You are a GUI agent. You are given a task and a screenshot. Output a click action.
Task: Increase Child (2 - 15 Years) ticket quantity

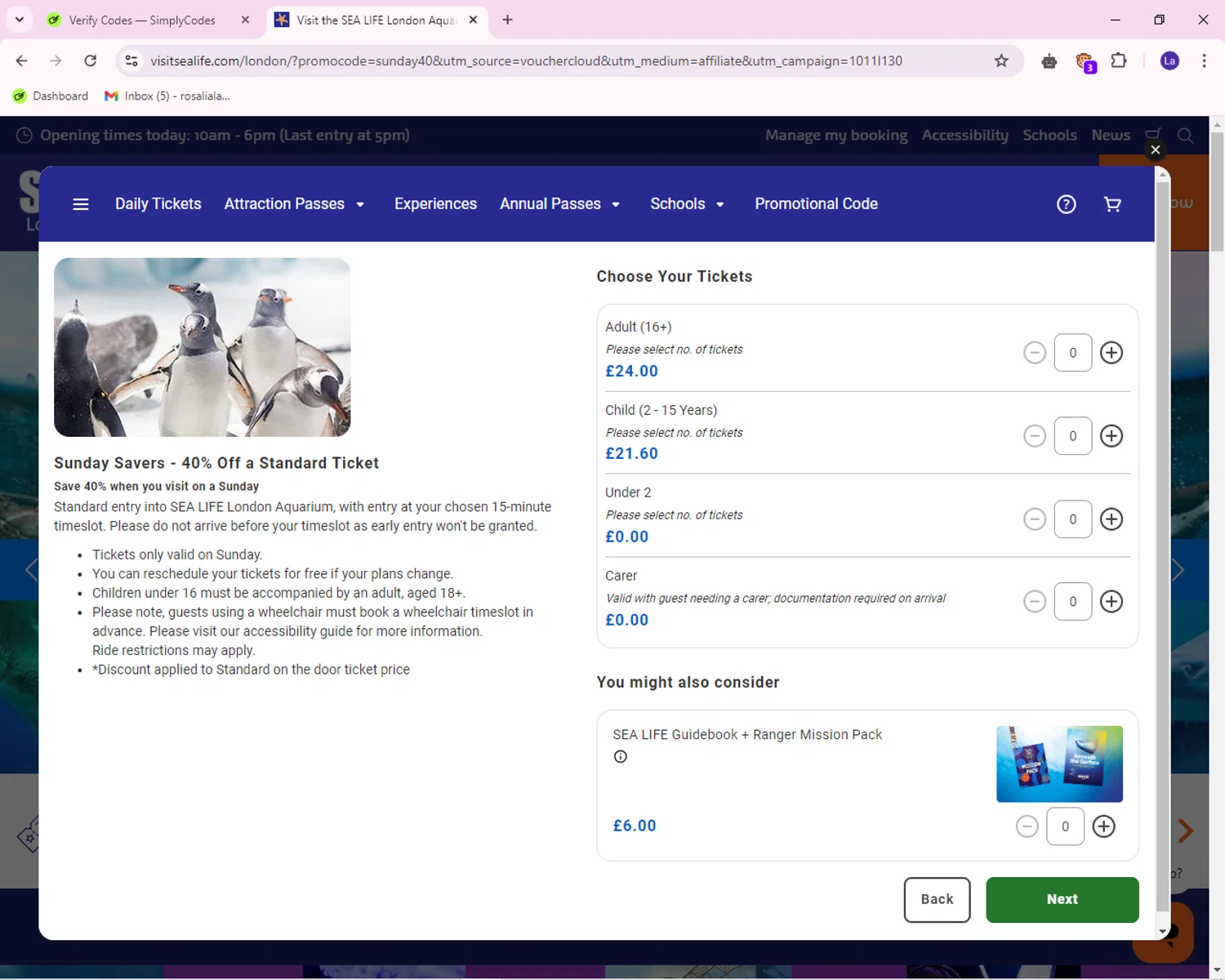pyautogui.click(x=1111, y=436)
